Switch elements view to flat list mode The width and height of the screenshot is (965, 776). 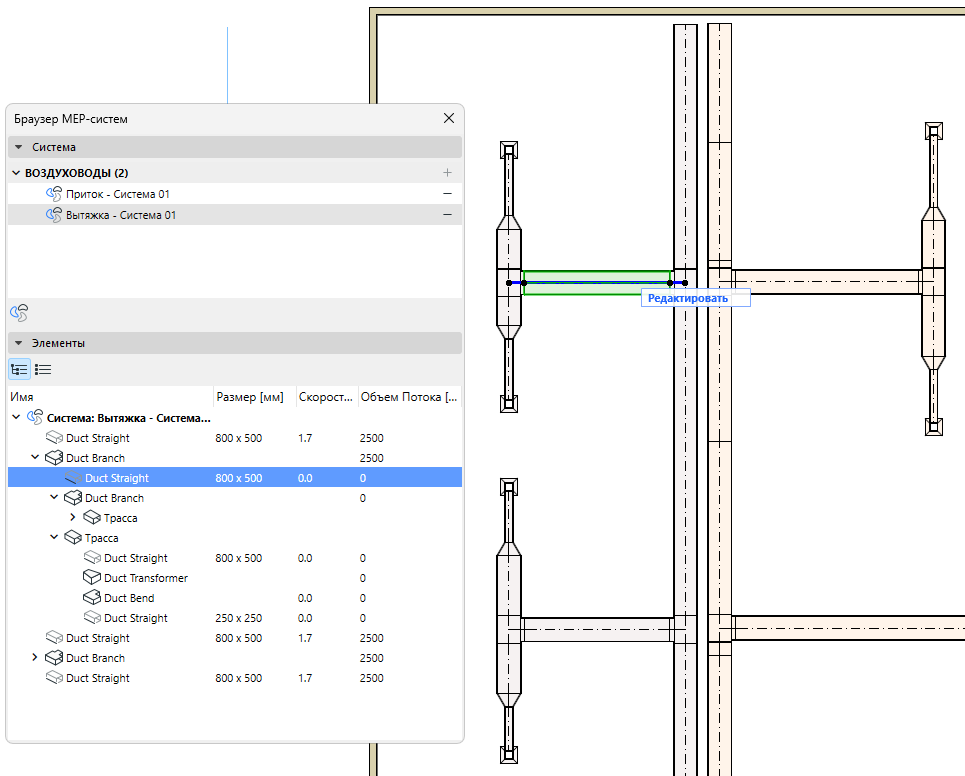tap(43, 369)
